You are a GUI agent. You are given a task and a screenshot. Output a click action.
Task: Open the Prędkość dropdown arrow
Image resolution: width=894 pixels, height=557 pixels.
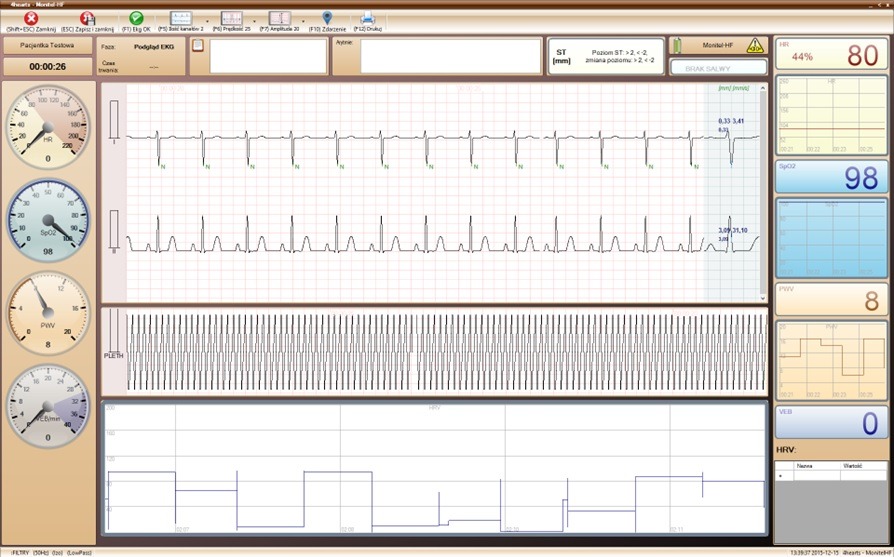pos(255,20)
